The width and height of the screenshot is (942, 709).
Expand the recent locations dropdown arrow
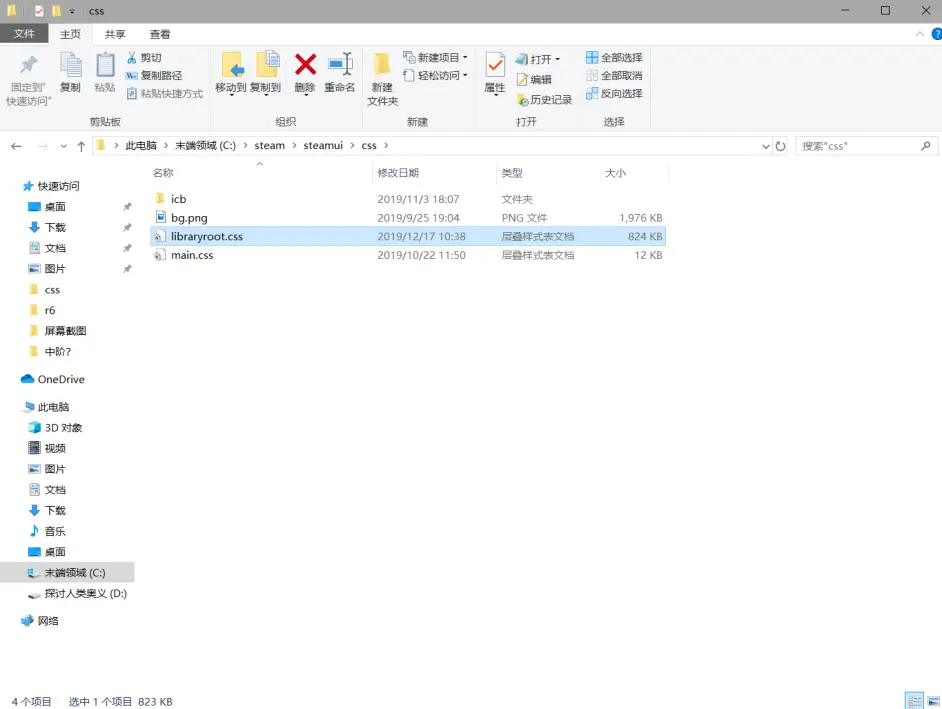64,146
